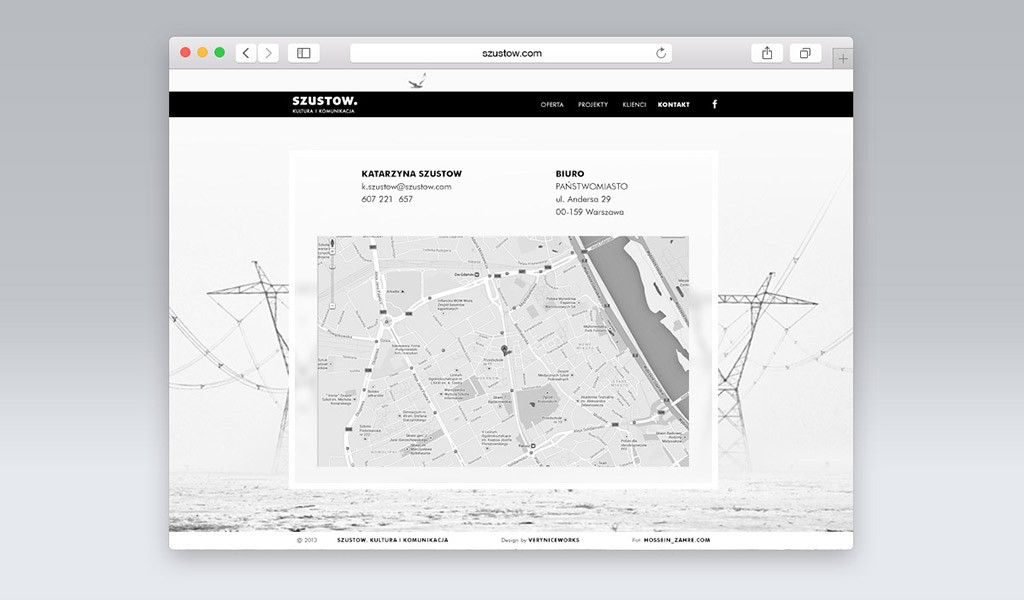Open the VERYNICEWORKS design credit link
Screen dimensions: 1024x600
pos(554,540)
